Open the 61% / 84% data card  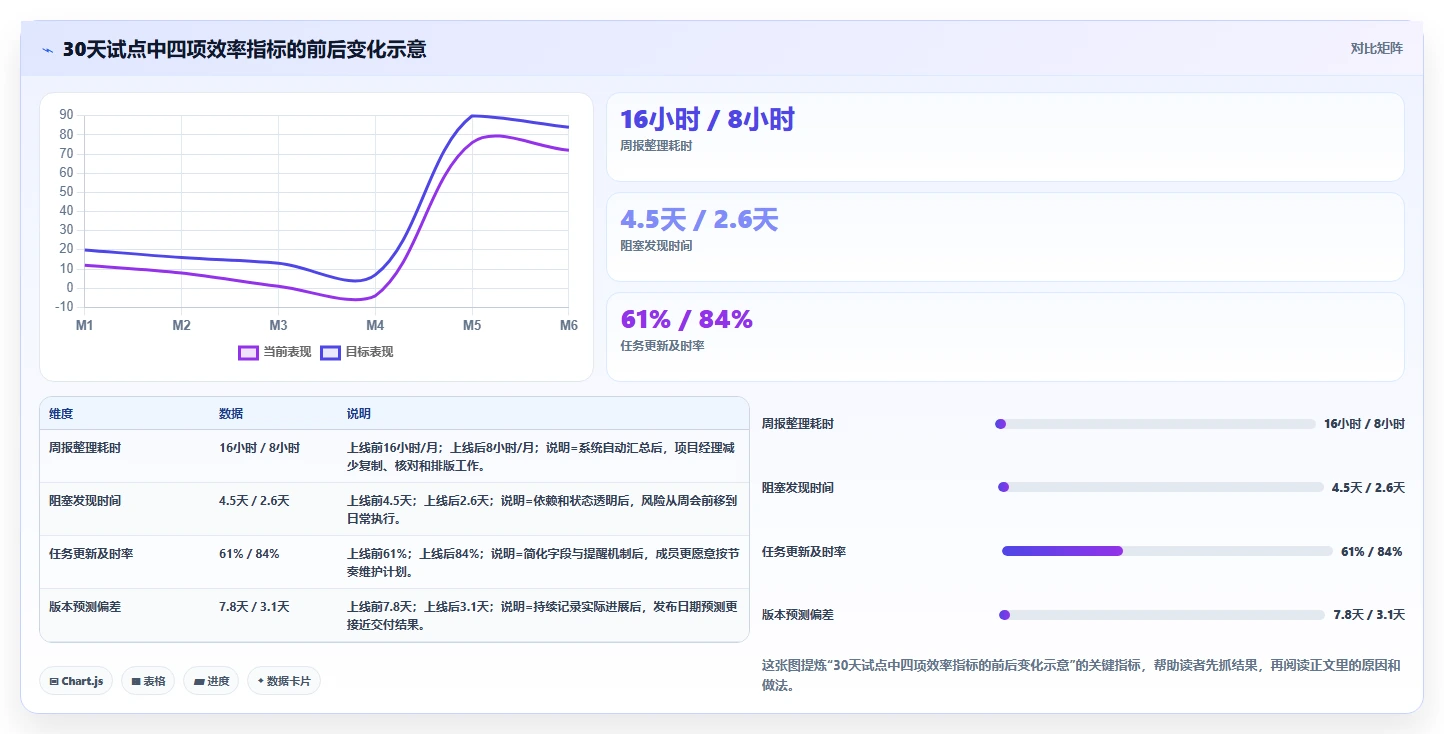click(x=1005, y=337)
